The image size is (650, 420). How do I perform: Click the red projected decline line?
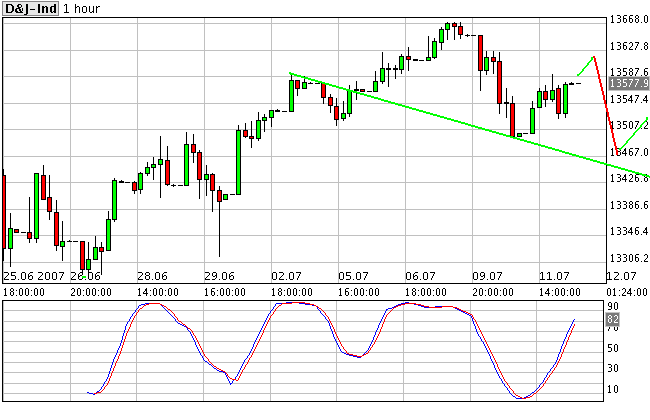coord(606,104)
